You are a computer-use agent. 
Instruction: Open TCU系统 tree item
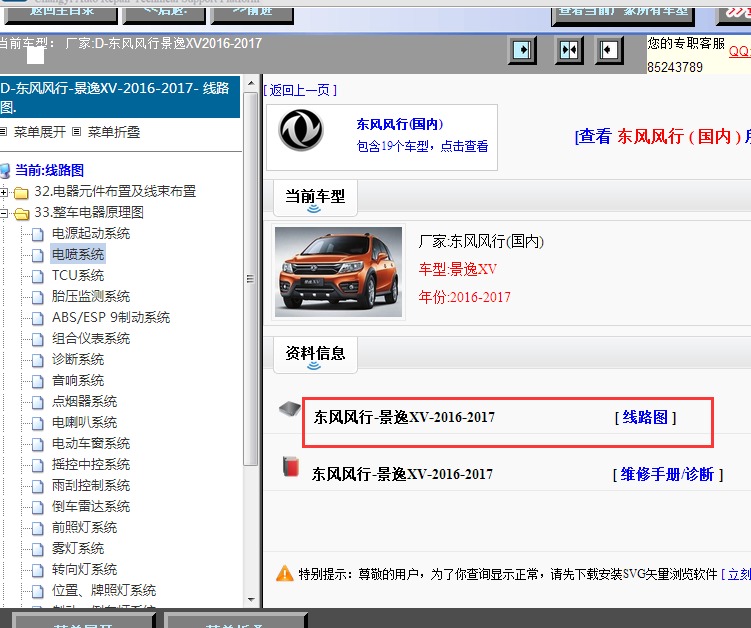pos(78,275)
